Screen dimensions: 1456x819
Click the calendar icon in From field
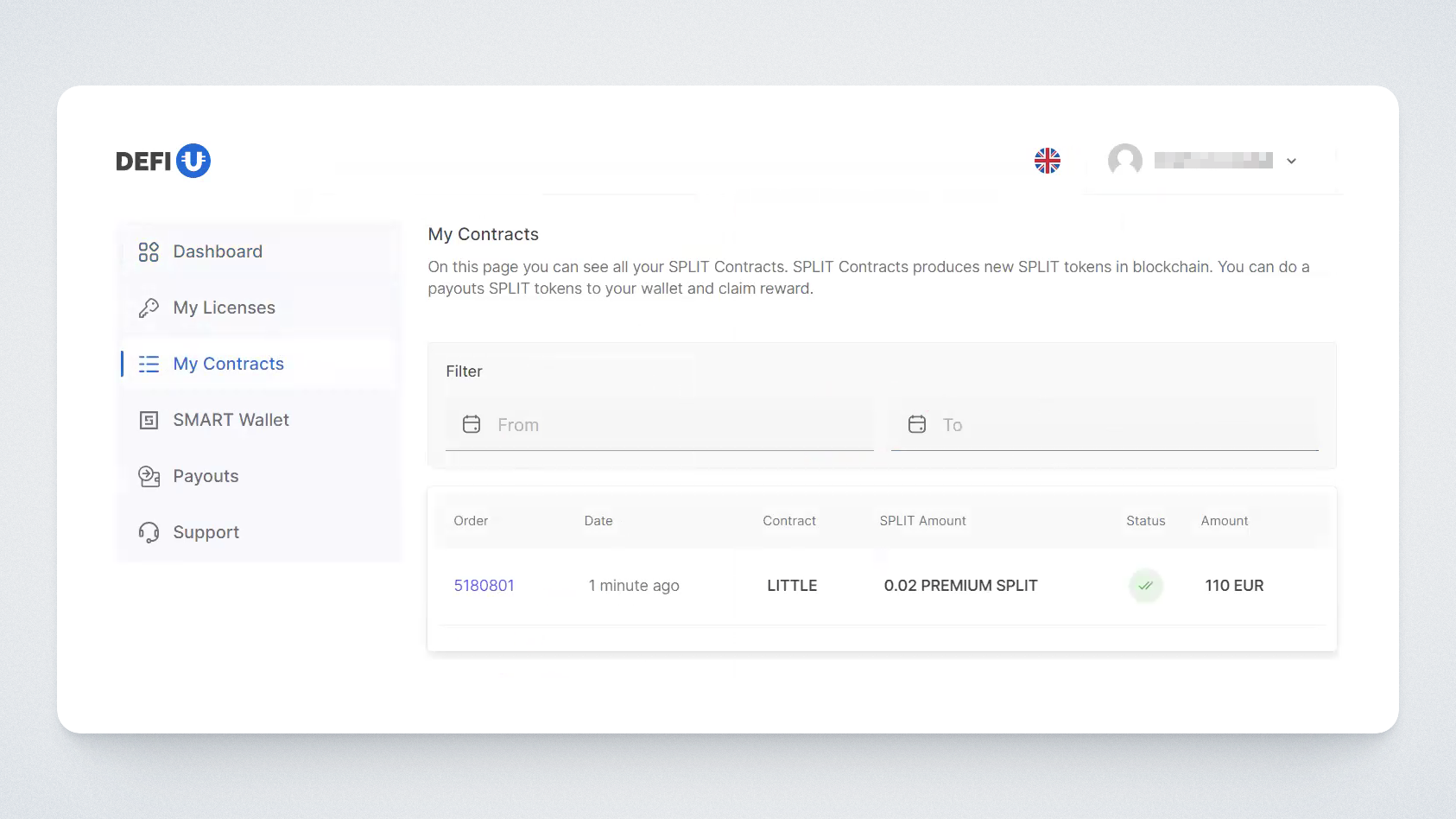472,424
